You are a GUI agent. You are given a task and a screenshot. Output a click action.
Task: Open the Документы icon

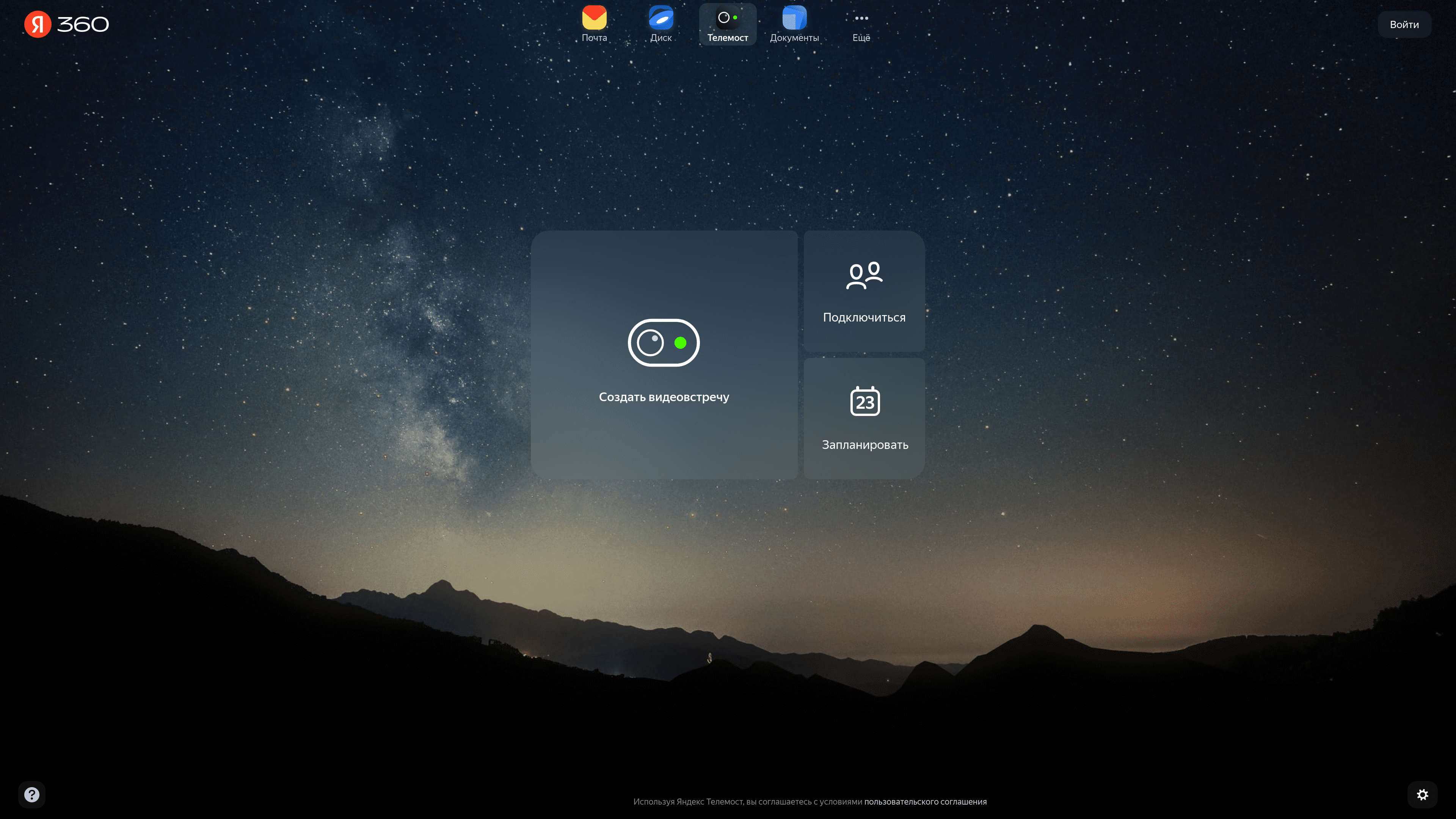pos(794,17)
